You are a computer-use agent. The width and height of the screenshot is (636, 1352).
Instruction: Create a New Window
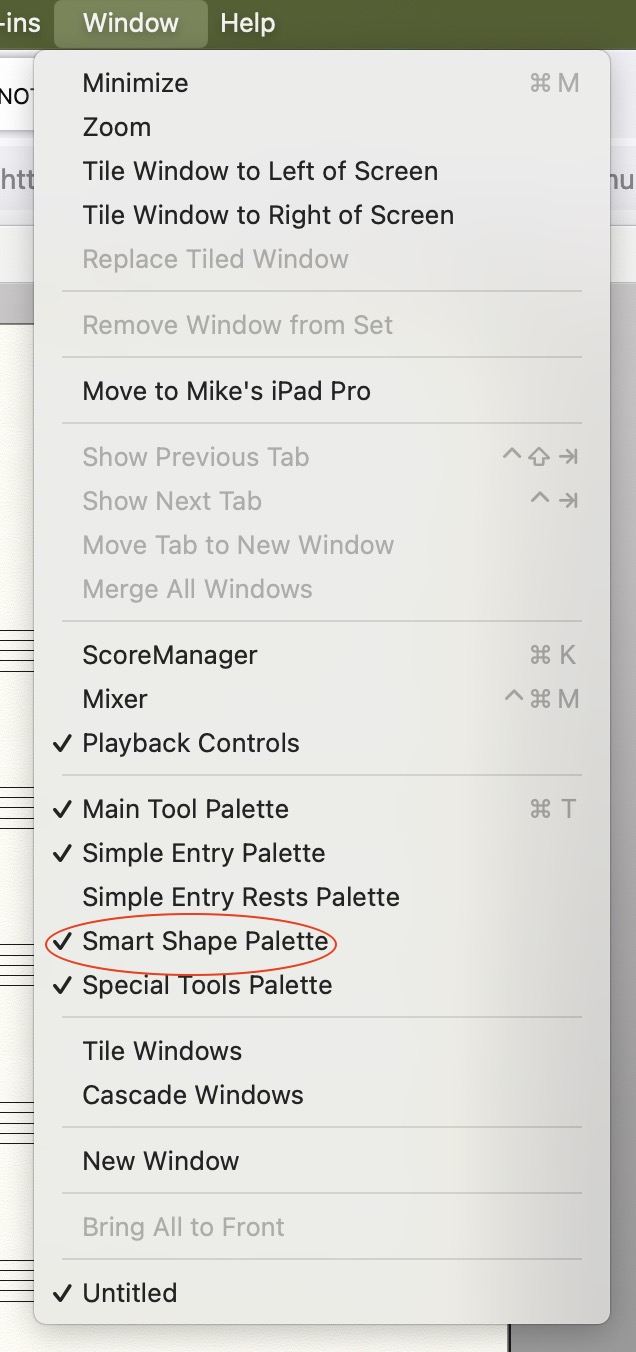click(161, 1161)
